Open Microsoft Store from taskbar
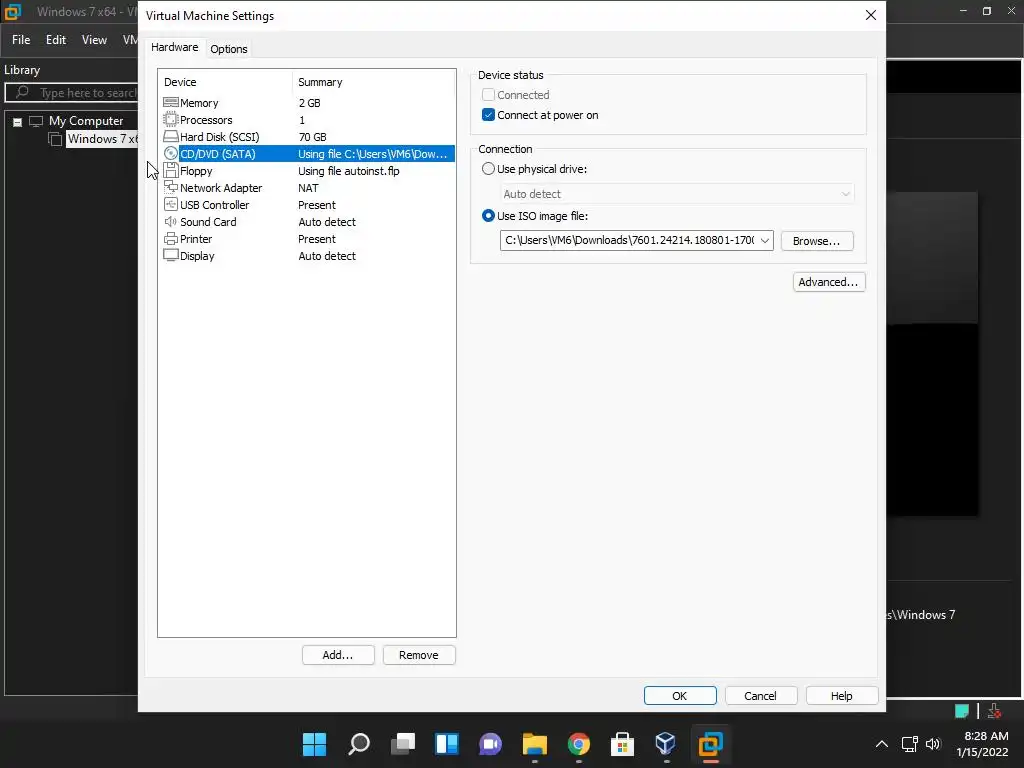The image size is (1024, 768). point(622,744)
